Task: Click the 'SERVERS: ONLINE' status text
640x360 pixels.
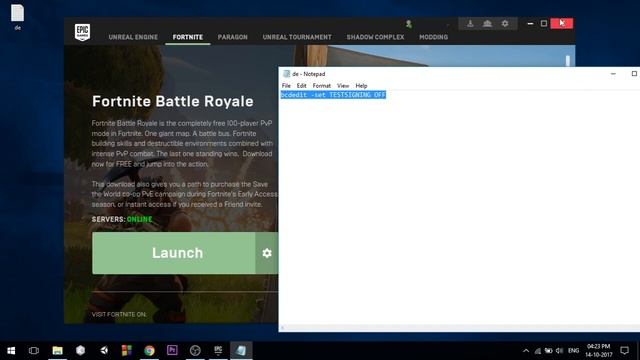Action: [x=122, y=220]
